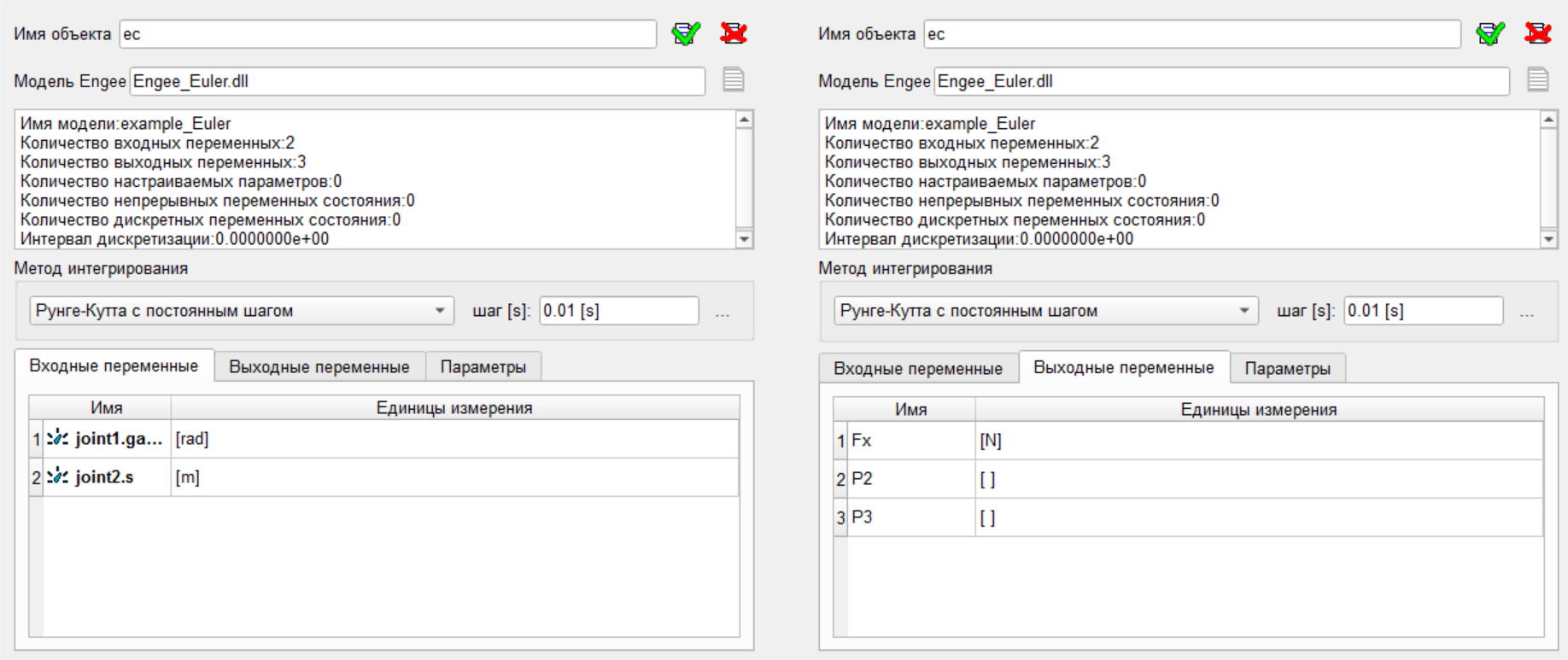1568x660 pixels.
Task: Open model file browse icon in right panel
Action: (1538, 80)
